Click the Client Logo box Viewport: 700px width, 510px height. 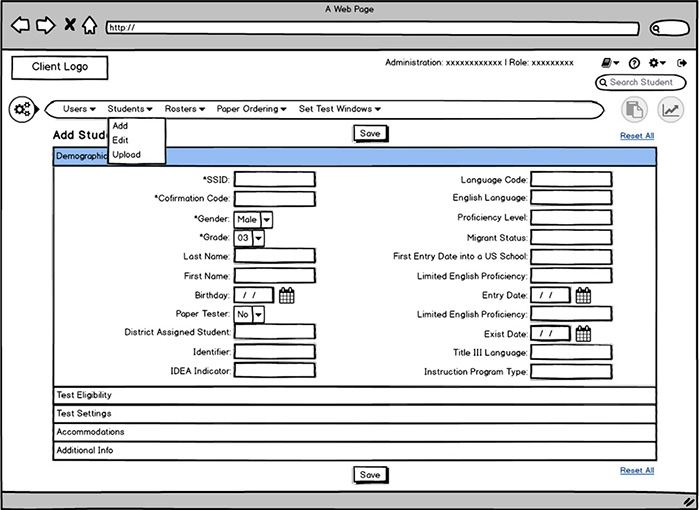coord(59,67)
